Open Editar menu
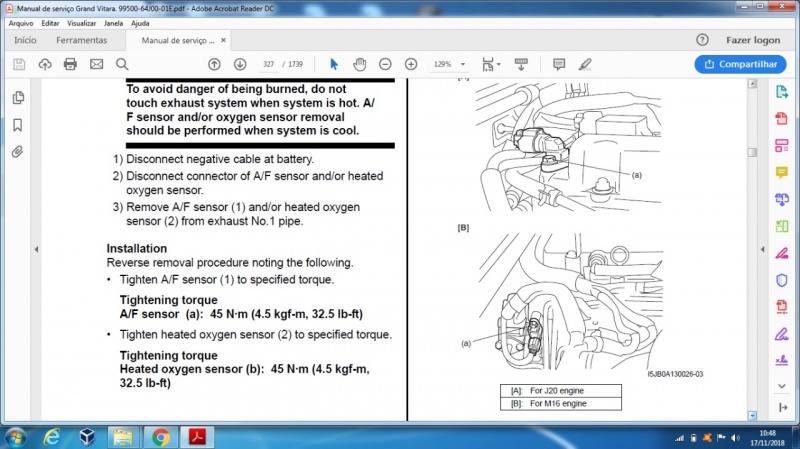This screenshot has width=800, height=449. point(50,23)
